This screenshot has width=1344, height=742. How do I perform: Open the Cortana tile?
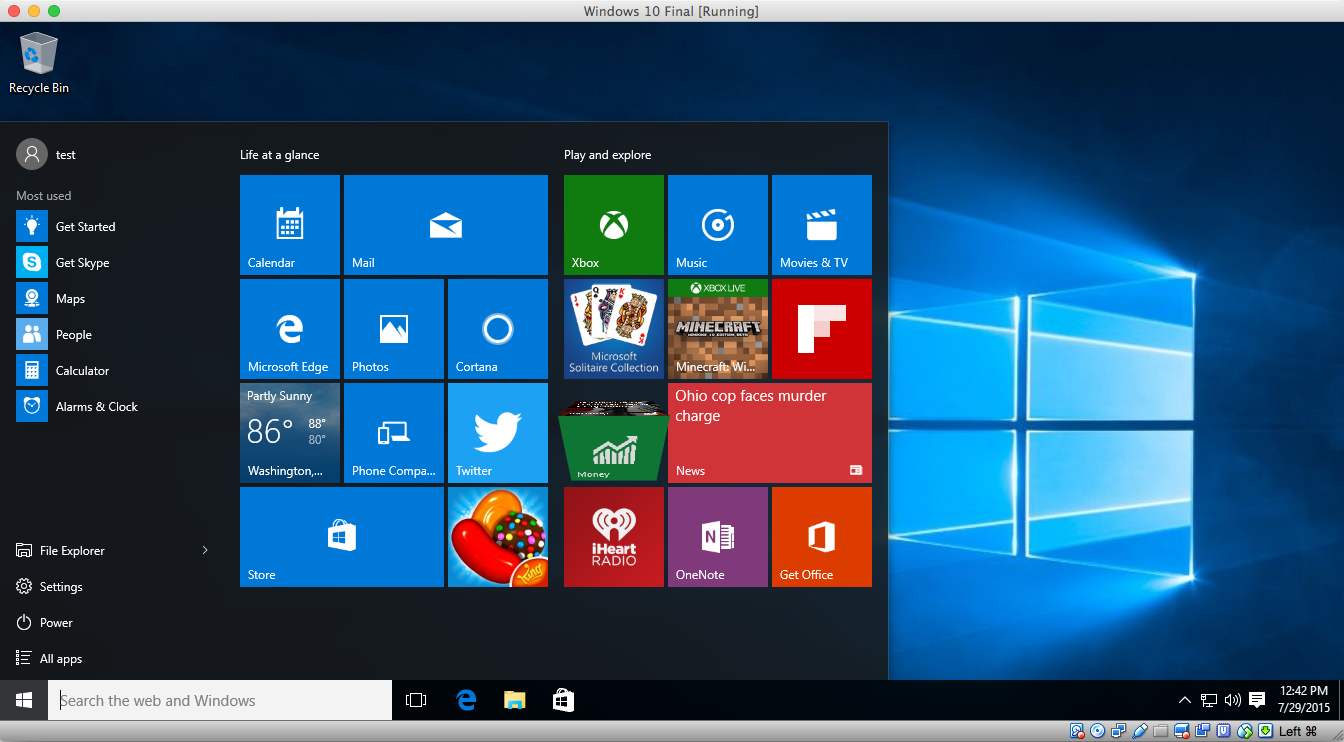[x=497, y=329]
